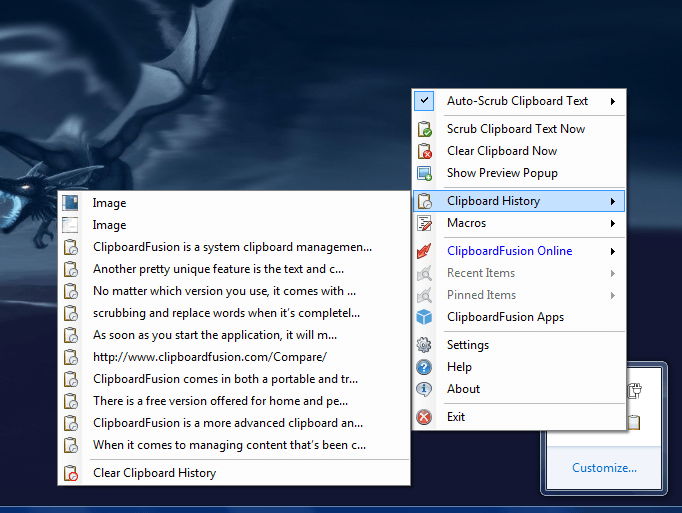
Task: Click the About info icon
Action: (425, 389)
